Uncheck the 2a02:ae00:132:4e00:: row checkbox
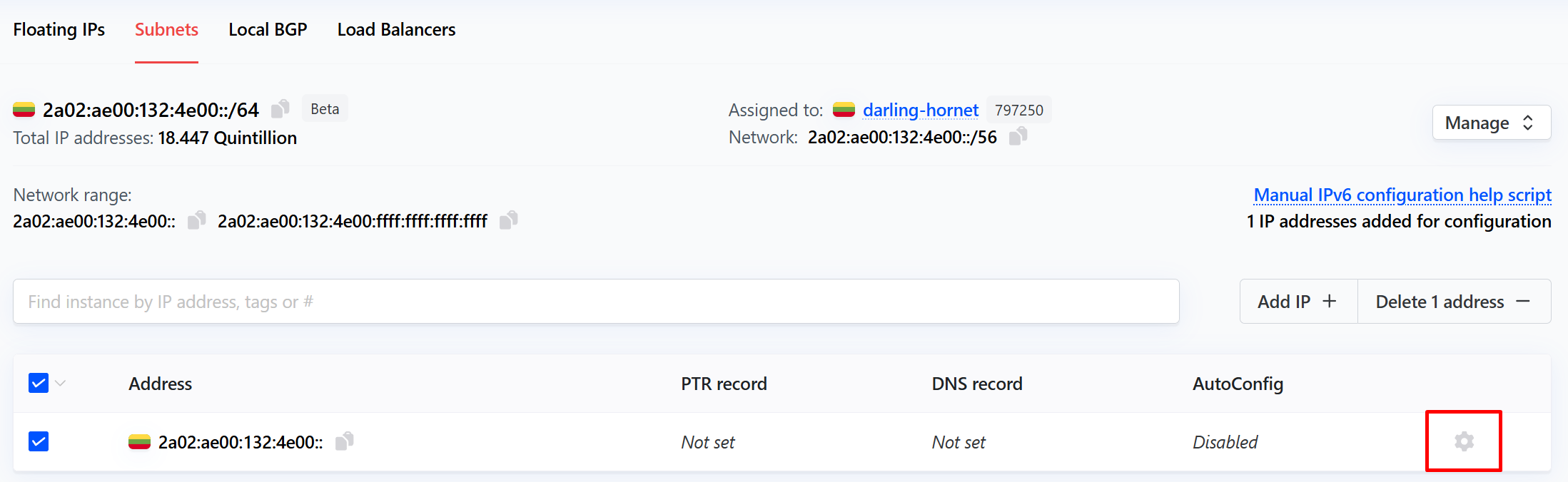This screenshot has height=482, width=1568. pyautogui.click(x=39, y=442)
